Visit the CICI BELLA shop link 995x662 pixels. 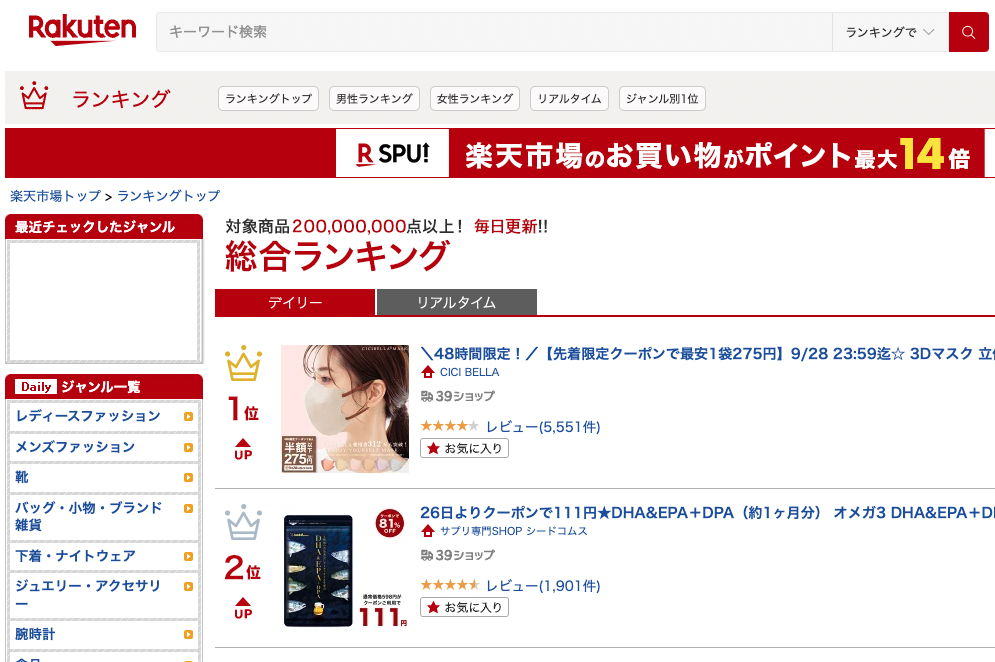(470, 373)
